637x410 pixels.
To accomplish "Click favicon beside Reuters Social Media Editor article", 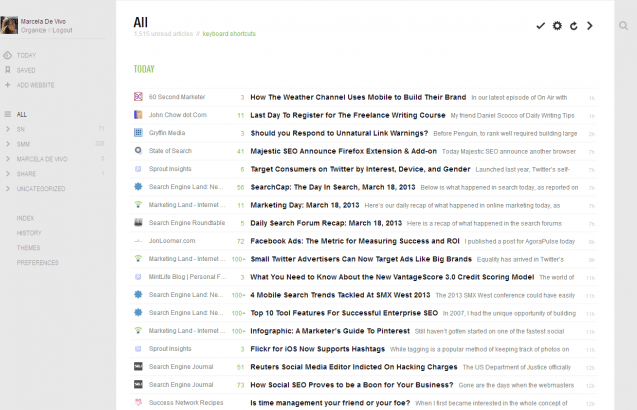I will click(138, 367).
